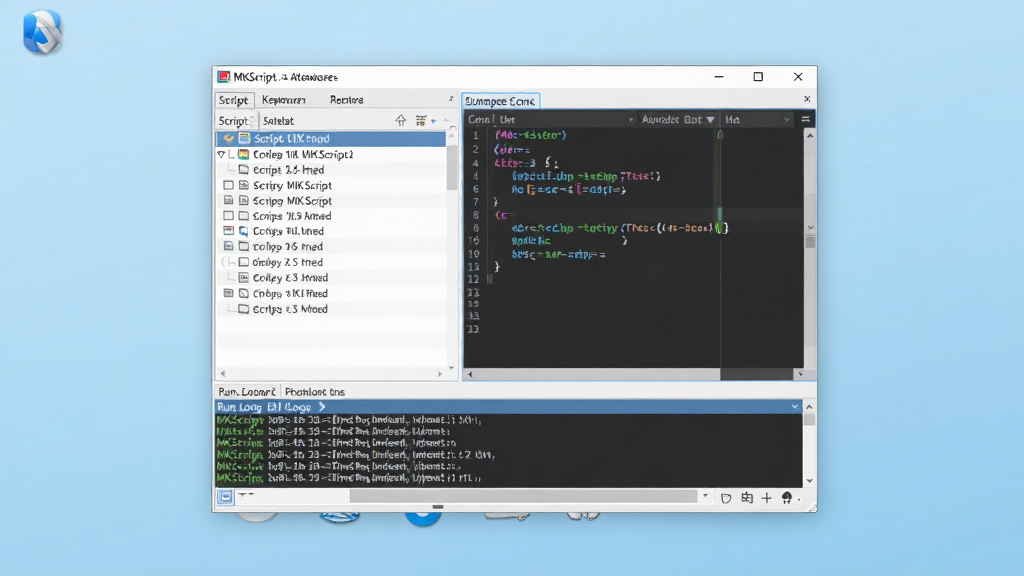
Task: Click the gray progress bar in bottom toolbar
Action: coord(523,496)
